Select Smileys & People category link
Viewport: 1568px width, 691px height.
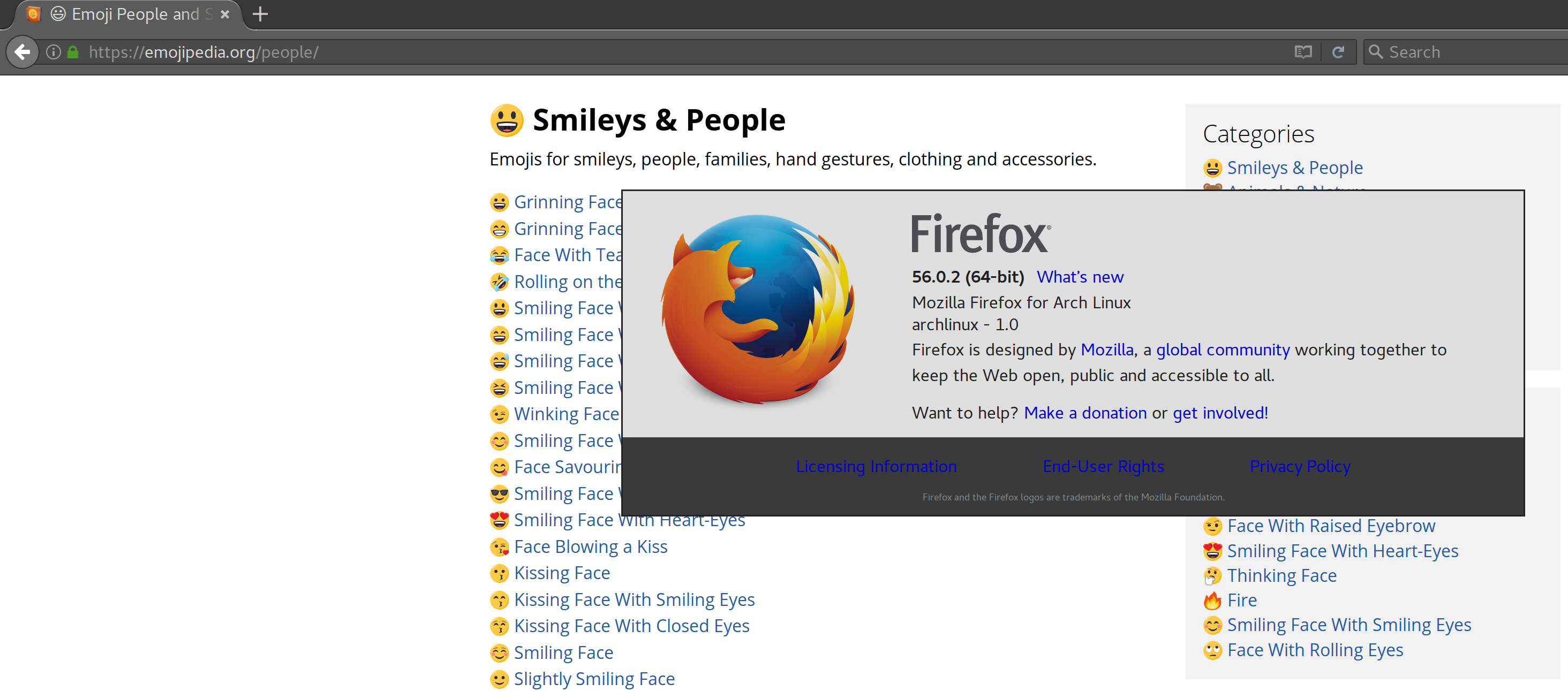point(1294,168)
